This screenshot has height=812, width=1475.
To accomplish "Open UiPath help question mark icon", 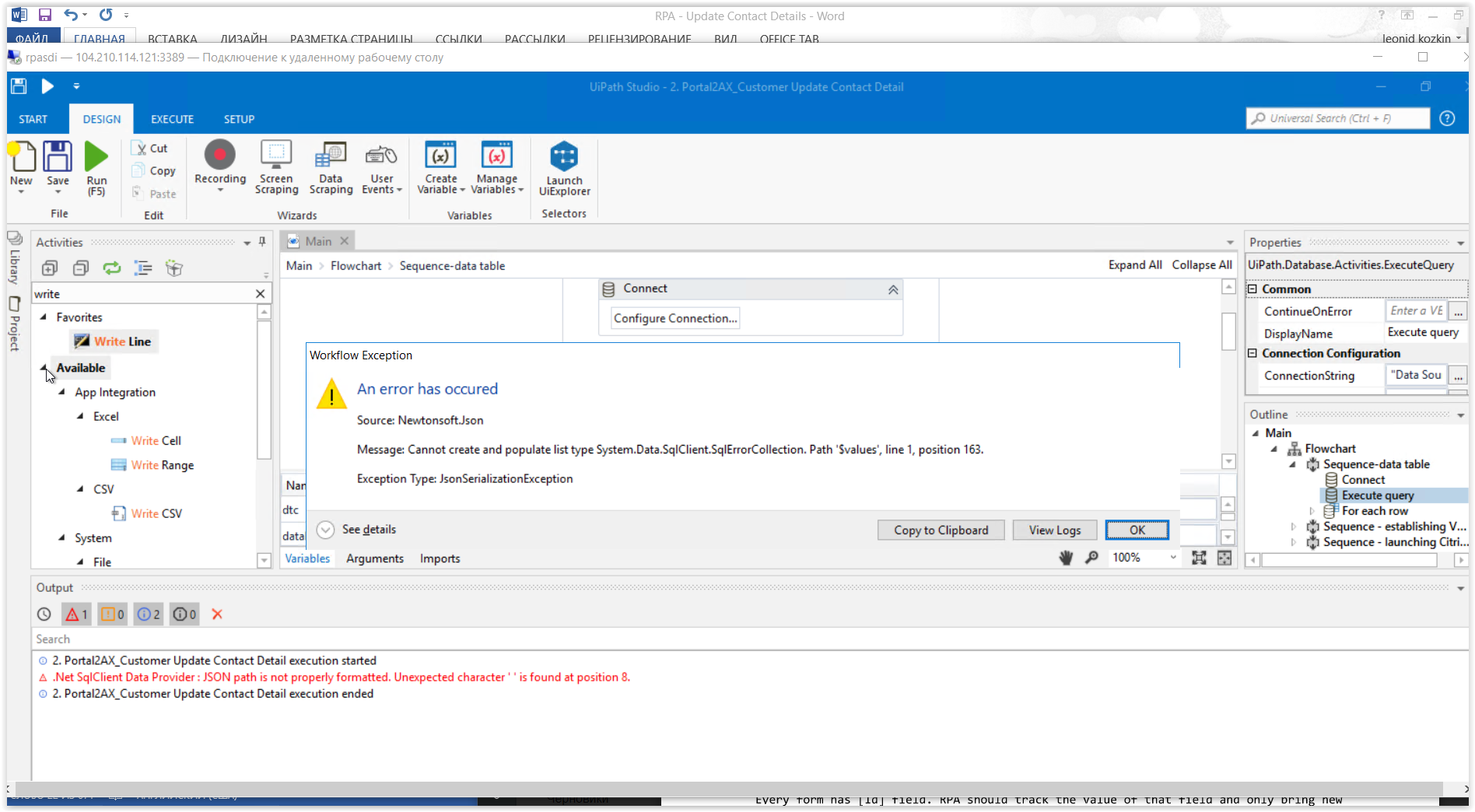I will point(1447,118).
